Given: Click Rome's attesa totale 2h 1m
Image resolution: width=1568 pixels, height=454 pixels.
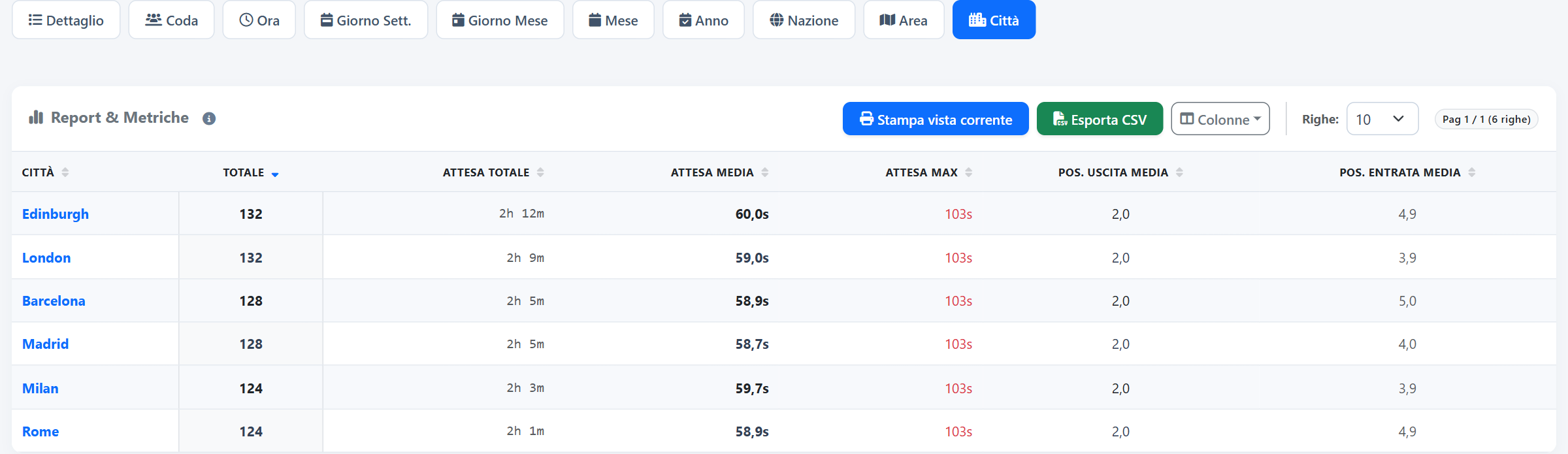Looking at the screenshot, I should click(525, 431).
